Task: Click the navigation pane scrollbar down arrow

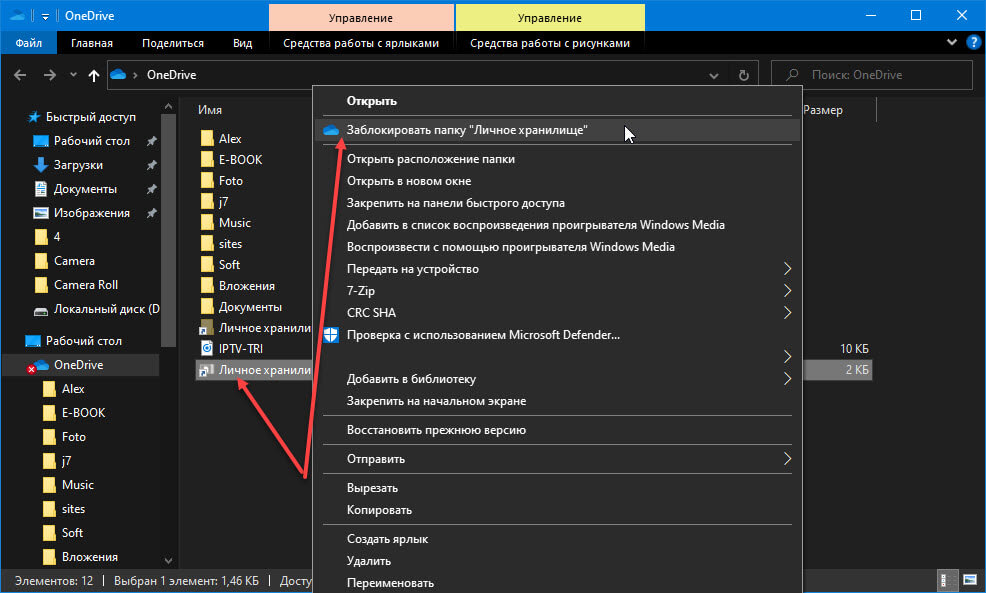Action: [168, 560]
